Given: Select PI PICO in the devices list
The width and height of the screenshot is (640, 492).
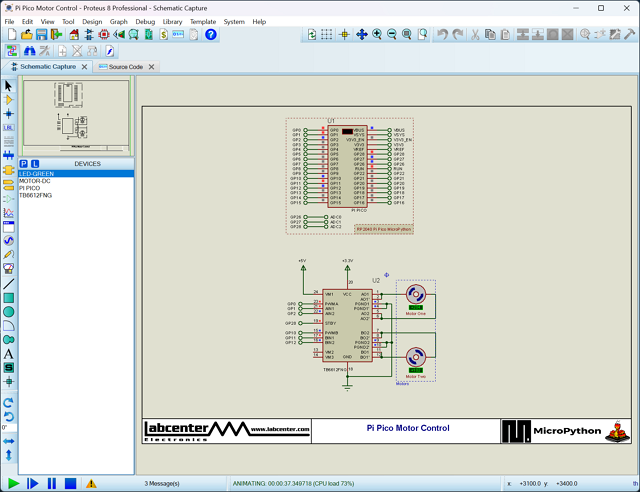Looking at the screenshot, I should (x=76, y=188).
